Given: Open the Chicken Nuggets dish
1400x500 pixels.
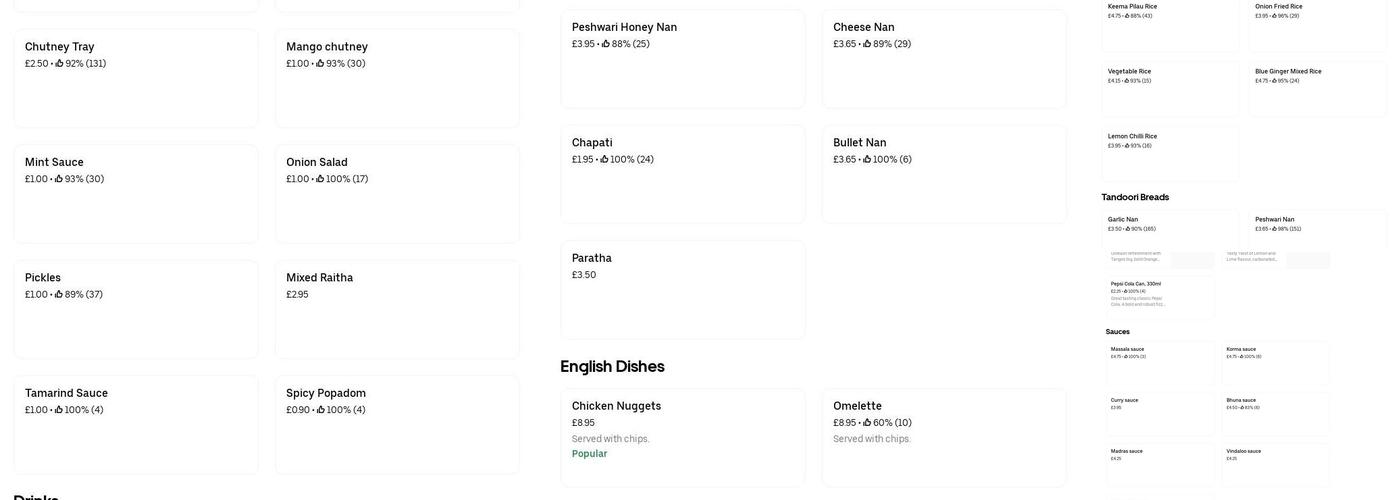Looking at the screenshot, I should (682, 437).
